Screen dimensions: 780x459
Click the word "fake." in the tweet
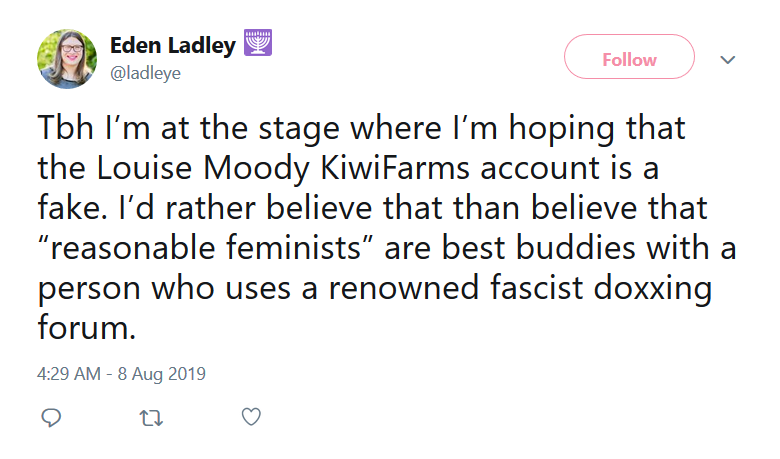click(73, 207)
